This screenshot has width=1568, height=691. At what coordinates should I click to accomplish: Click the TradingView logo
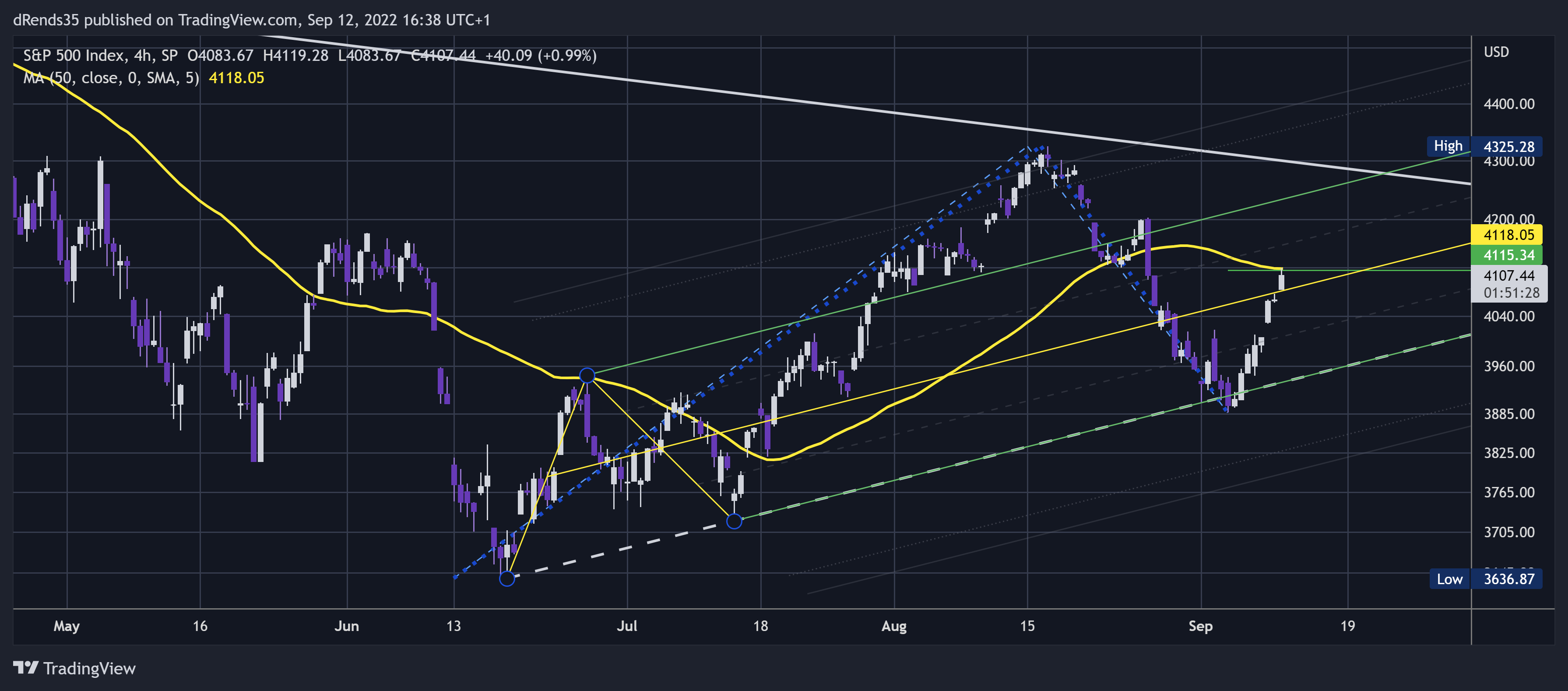[25, 668]
